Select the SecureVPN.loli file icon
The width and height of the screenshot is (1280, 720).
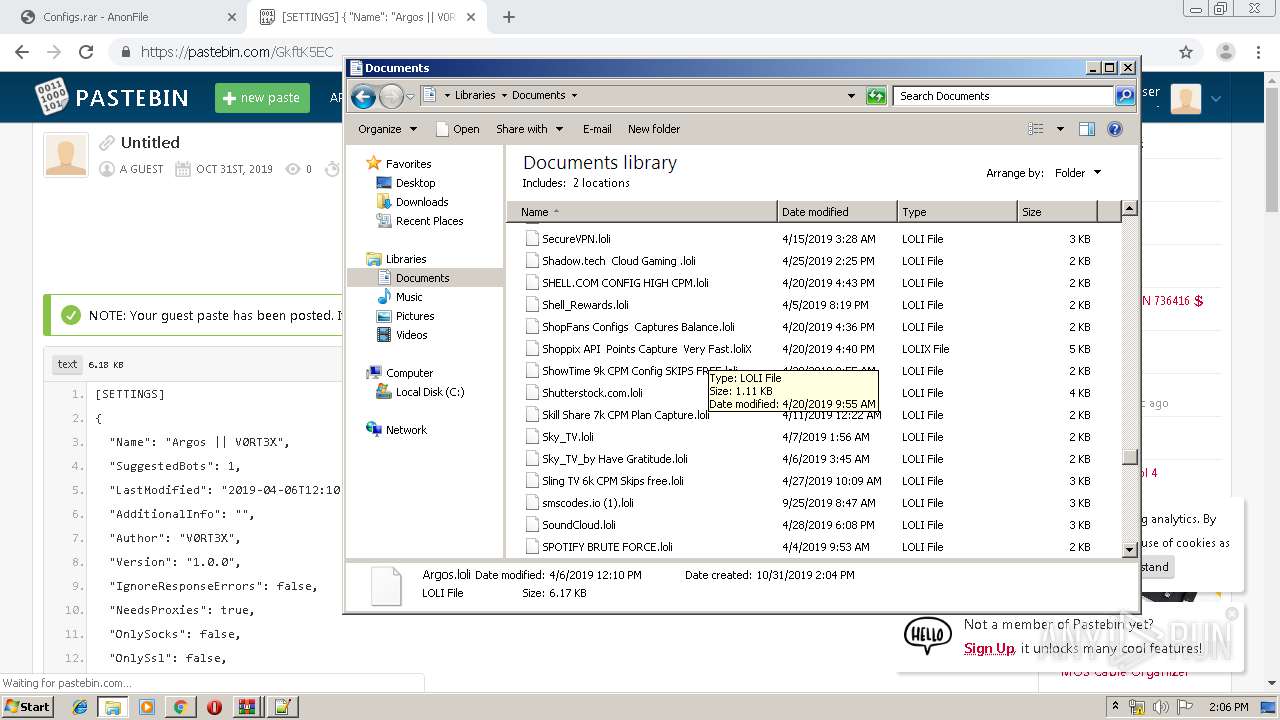(x=532, y=239)
